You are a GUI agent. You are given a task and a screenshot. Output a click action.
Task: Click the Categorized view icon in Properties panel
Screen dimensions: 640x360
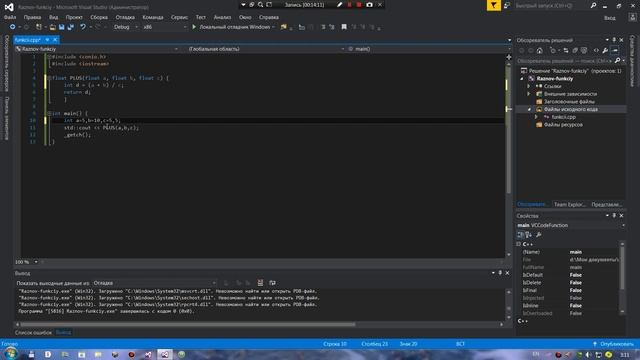pyautogui.click(x=520, y=235)
